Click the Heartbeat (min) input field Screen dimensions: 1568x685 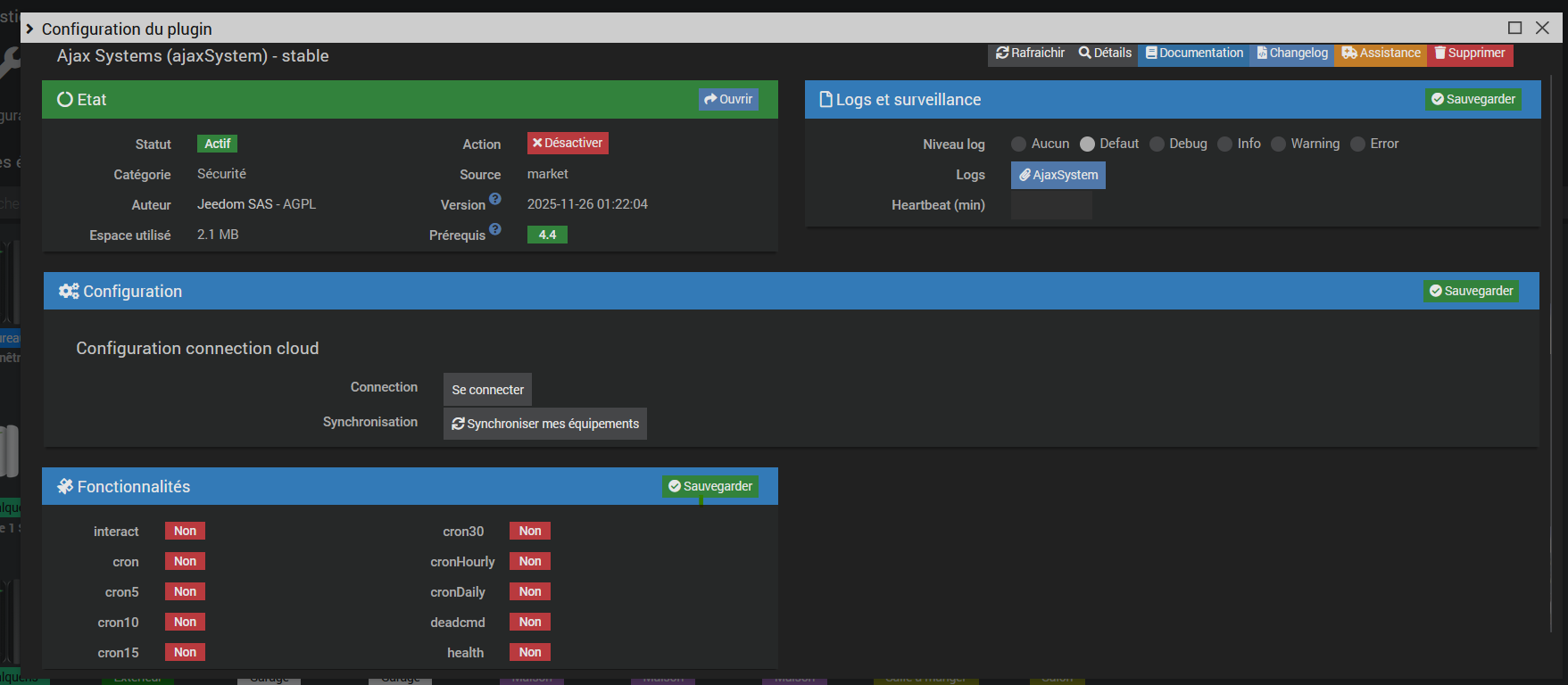pos(1050,205)
